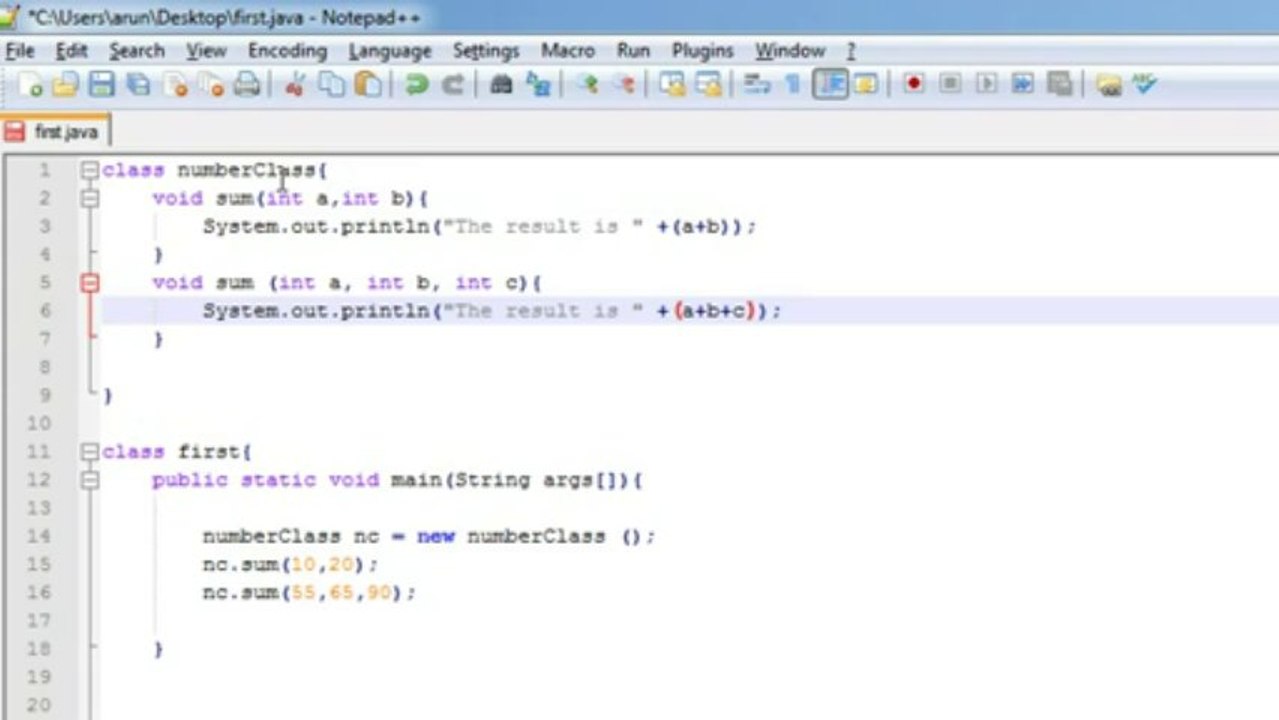Click the Save All icon
This screenshot has height=720, width=1279.
(137, 85)
